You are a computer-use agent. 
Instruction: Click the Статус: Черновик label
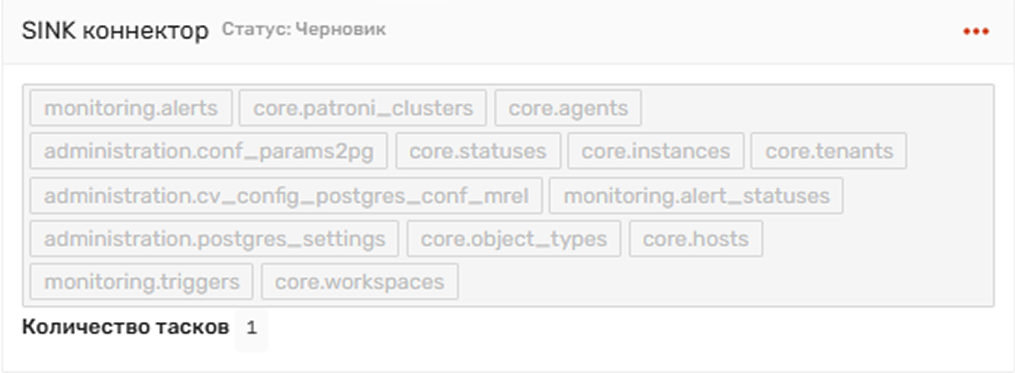304,29
